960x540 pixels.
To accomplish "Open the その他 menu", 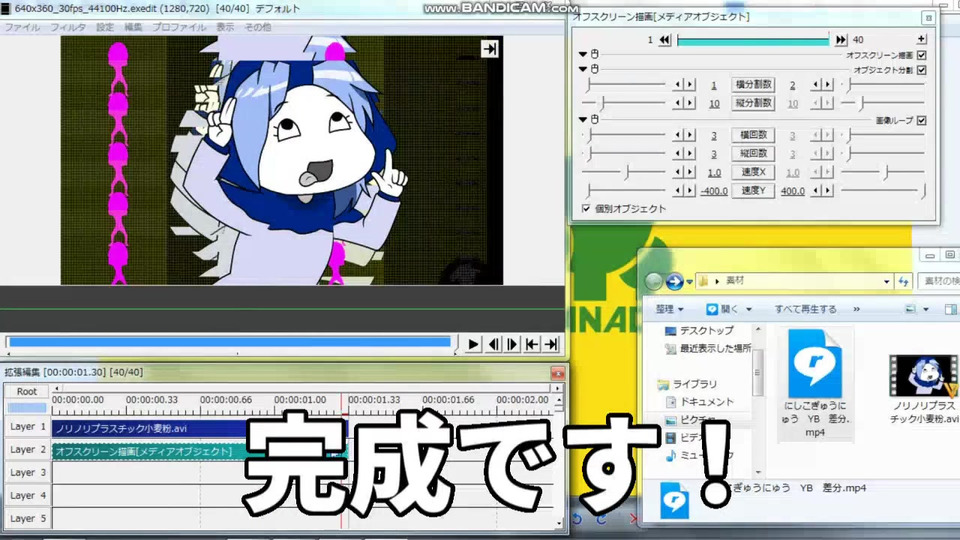I will pos(258,28).
